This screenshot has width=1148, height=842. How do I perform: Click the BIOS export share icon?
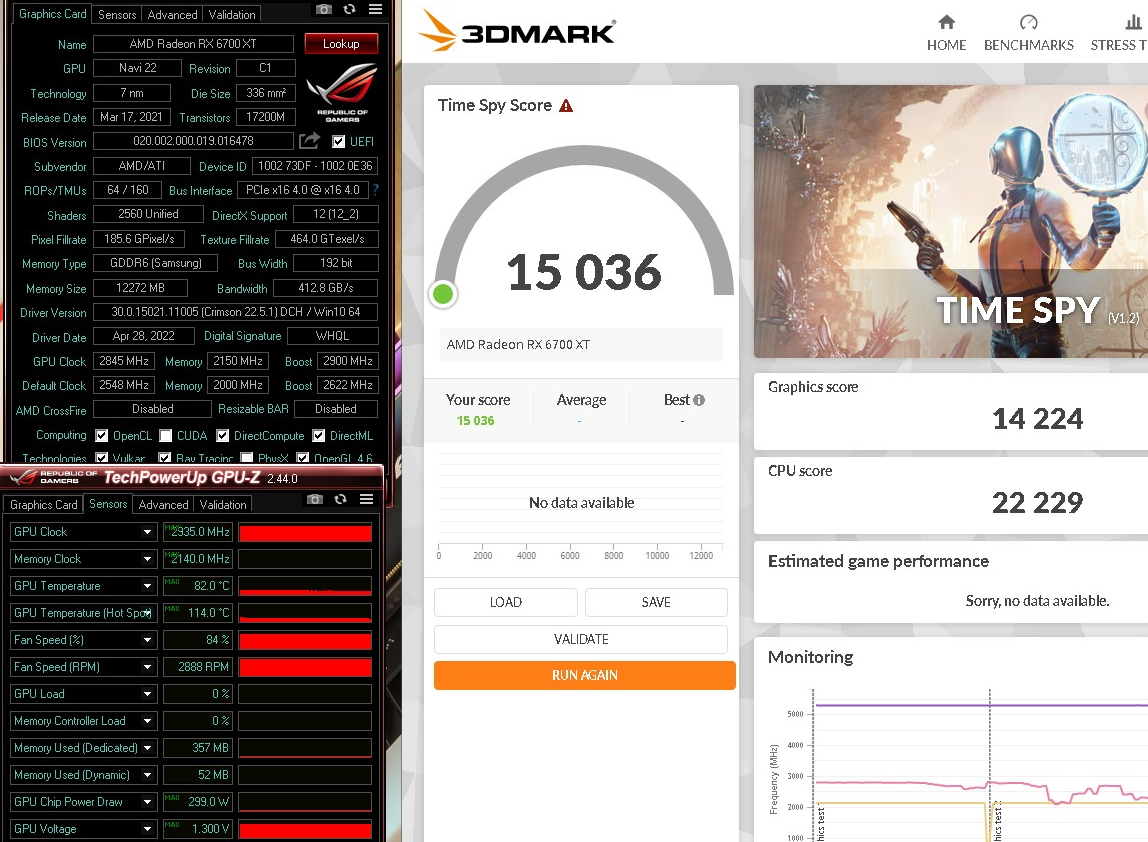310,141
